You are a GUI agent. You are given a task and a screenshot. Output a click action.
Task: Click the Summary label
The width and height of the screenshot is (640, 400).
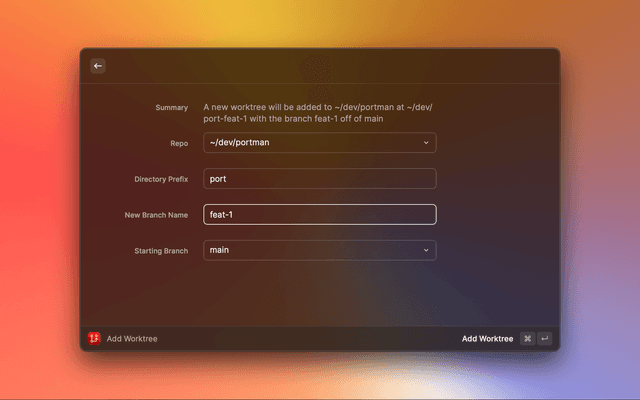point(171,107)
